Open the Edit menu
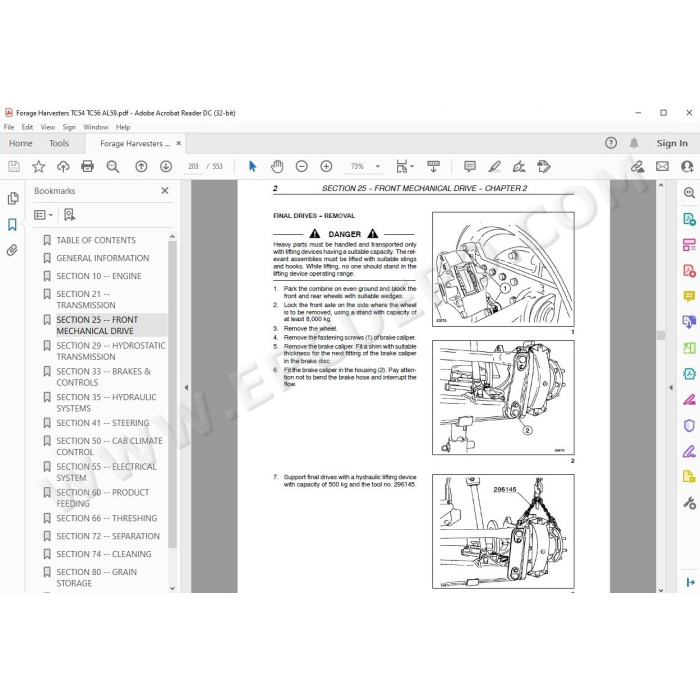The image size is (700, 700). 27,127
